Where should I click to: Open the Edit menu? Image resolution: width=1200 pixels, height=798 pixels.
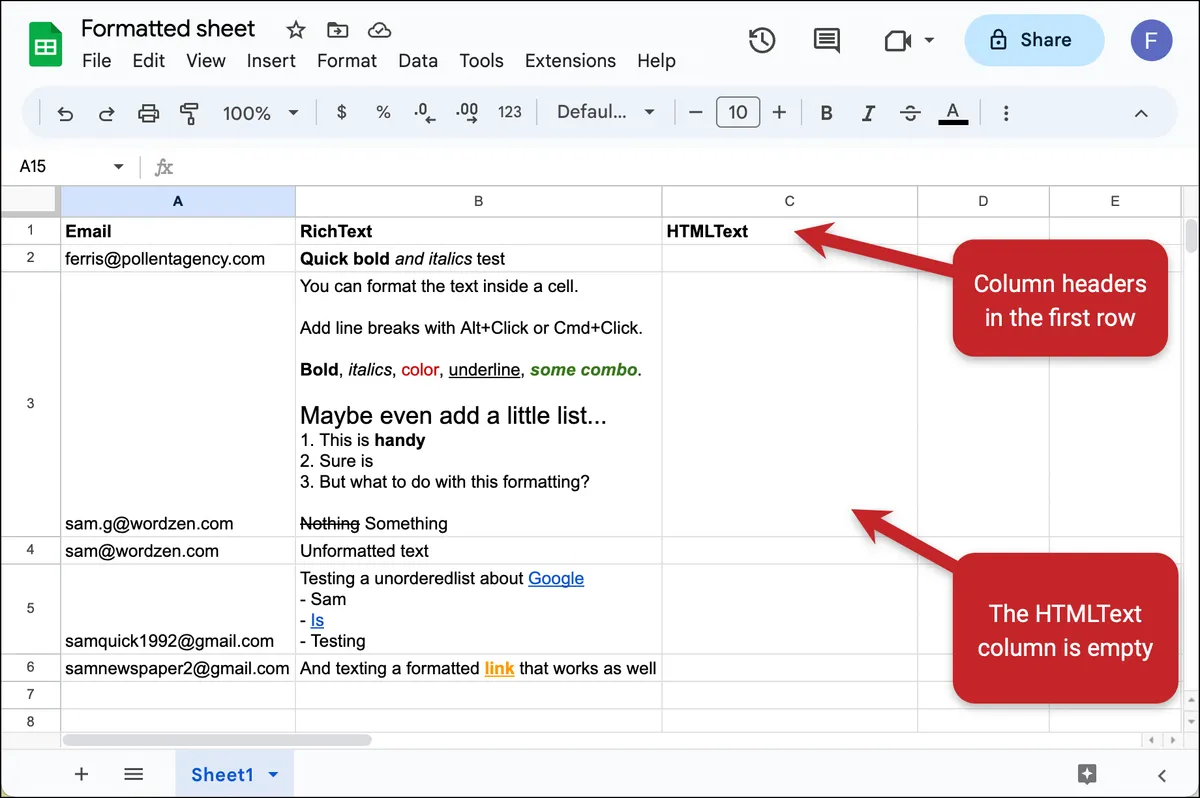pos(149,61)
